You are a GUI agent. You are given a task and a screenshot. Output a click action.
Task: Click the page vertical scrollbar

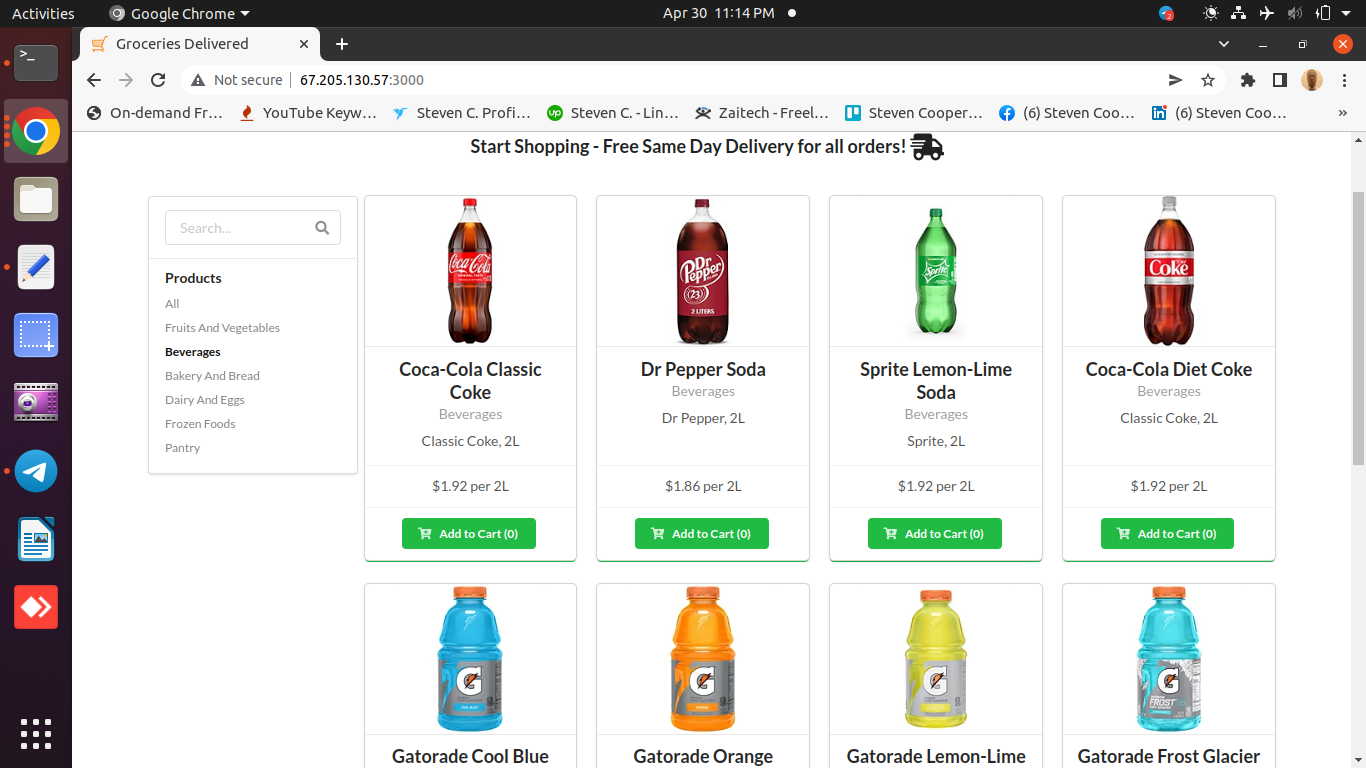pyautogui.click(x=1358, y=329)
